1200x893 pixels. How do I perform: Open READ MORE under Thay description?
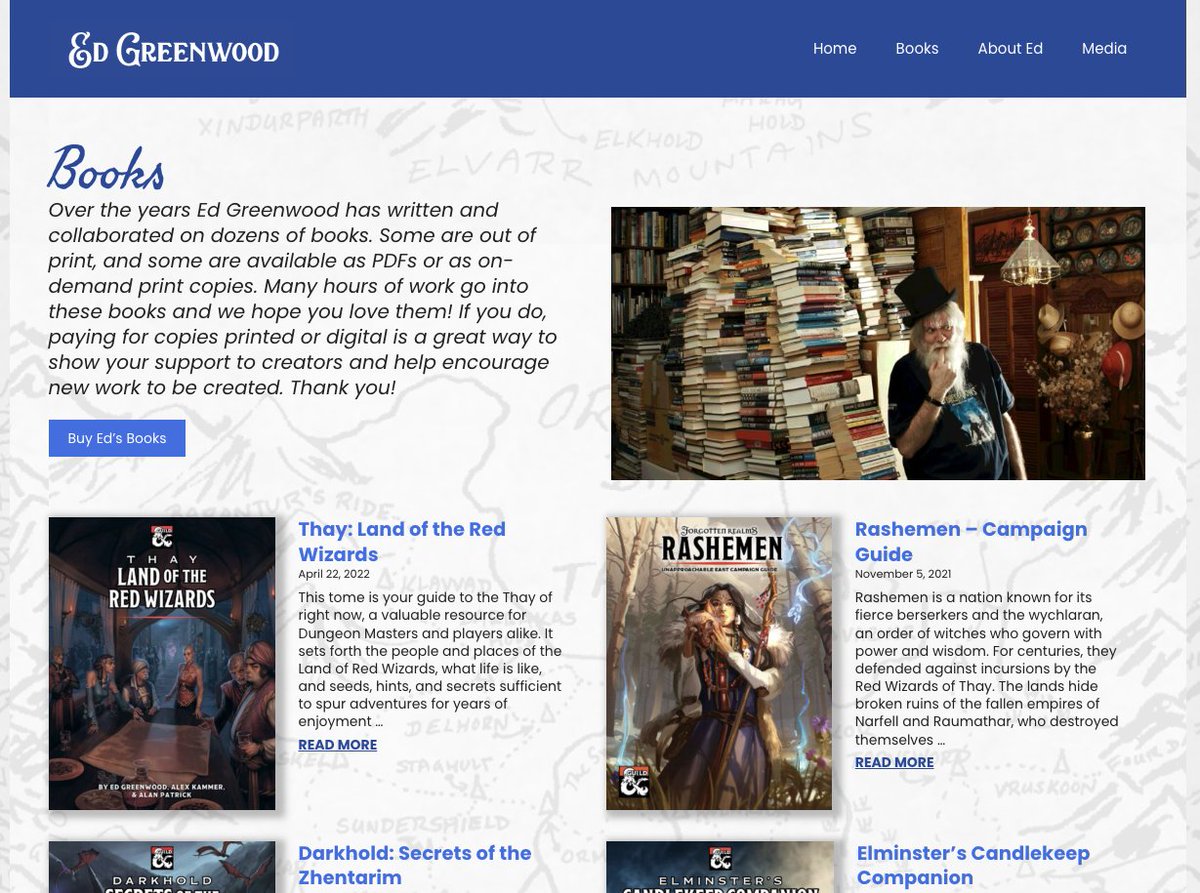point(337,744)
